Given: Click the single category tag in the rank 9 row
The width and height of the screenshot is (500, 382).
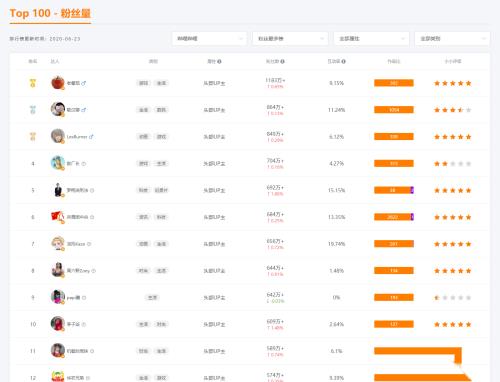Looking at the screenshot, I should pos(153,298).
